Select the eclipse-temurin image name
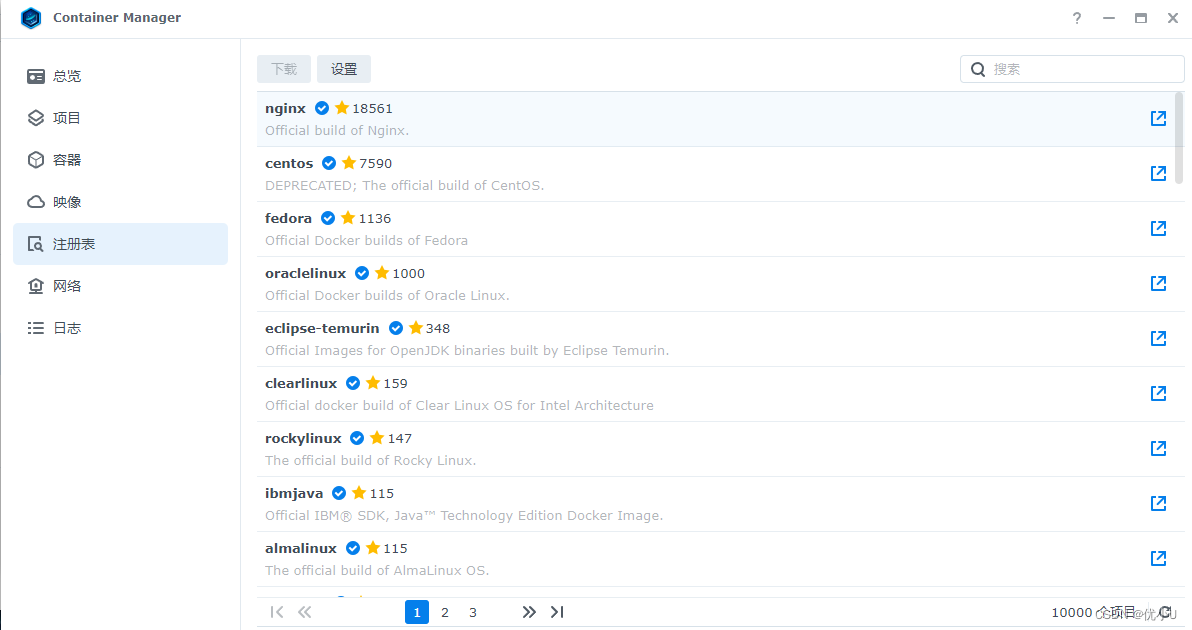The height and width of the screenshot is (630, 1192). coord(322,328)
